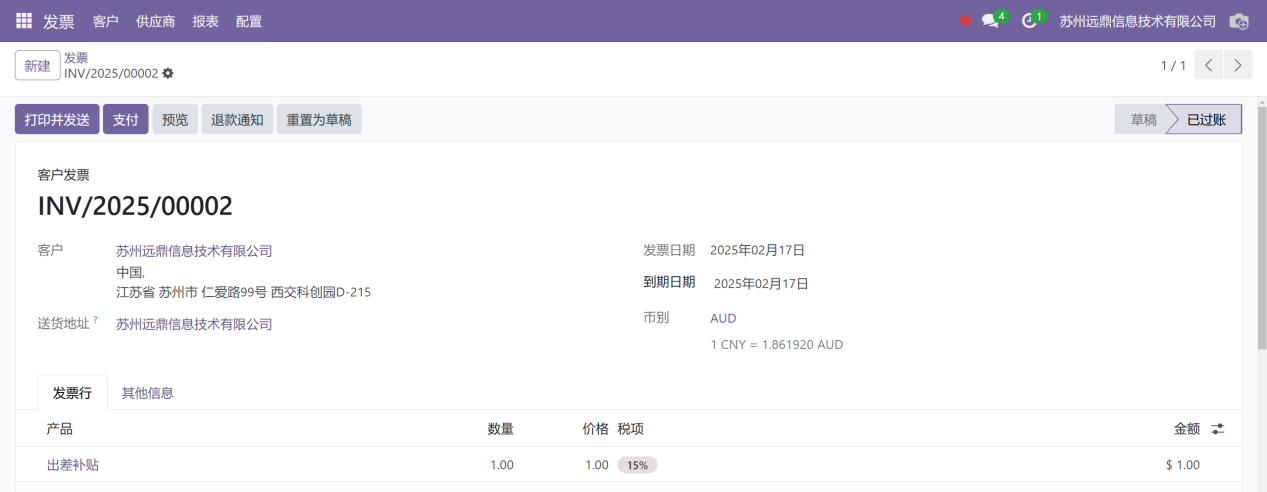This screenshot has width=1267, height=492.
Task: Open the messages chat bubble icon
Action: 990,21
